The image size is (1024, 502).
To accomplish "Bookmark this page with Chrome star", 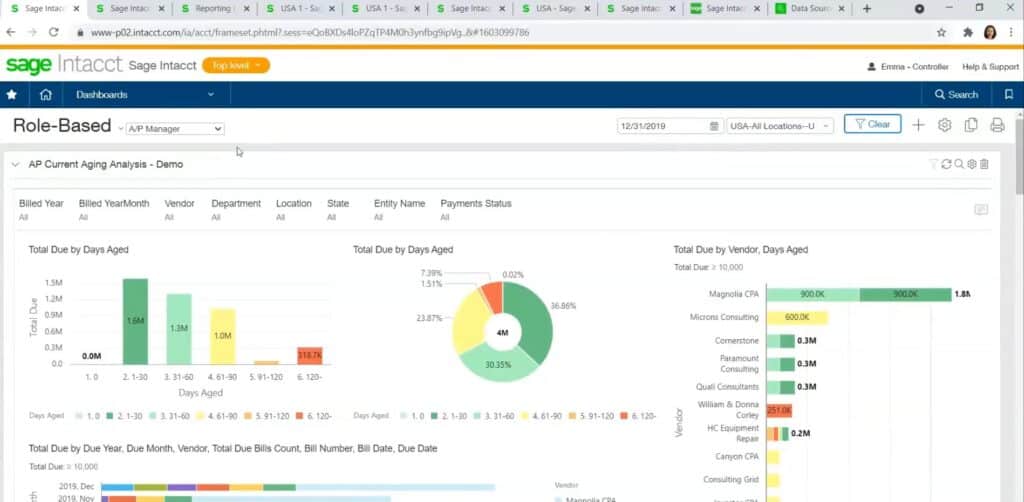I will pos(941,32).
